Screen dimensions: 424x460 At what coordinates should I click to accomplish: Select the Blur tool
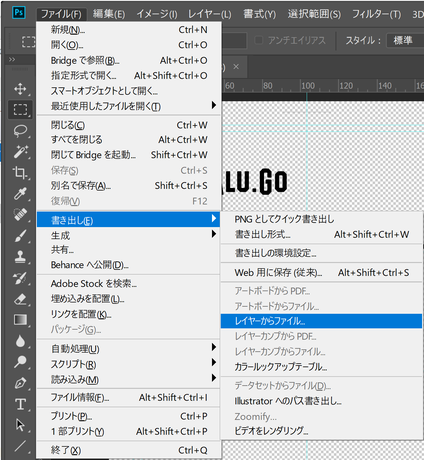pyautogui.click(x=20, y=341)
